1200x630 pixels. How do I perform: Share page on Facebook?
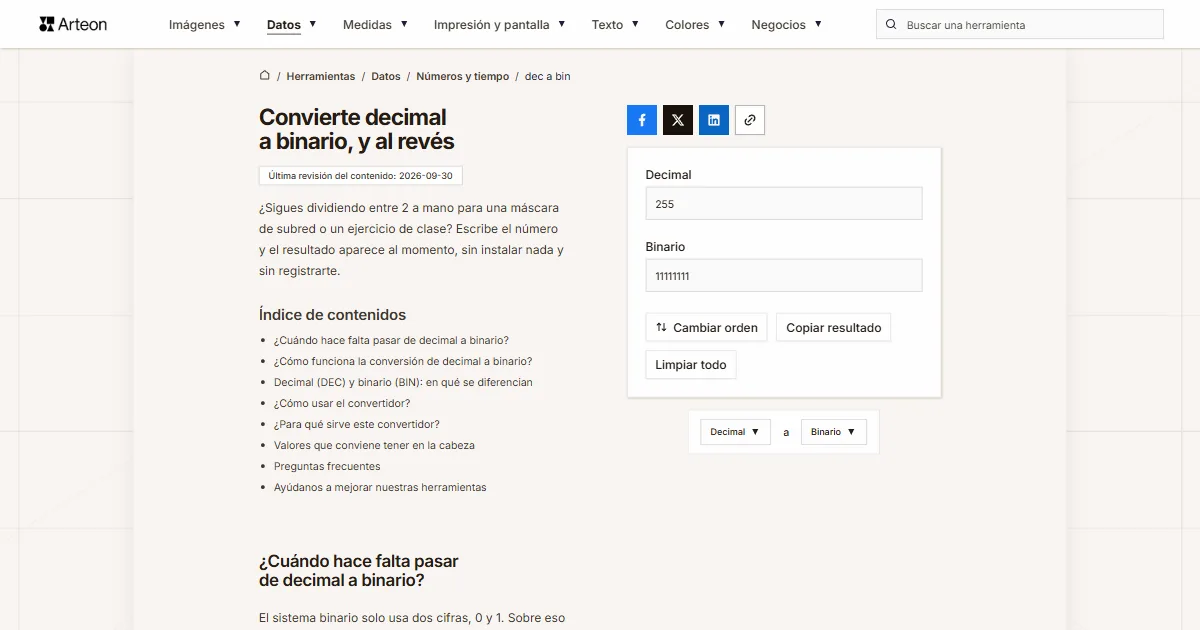pyautogui.click(x=642, y=120)
